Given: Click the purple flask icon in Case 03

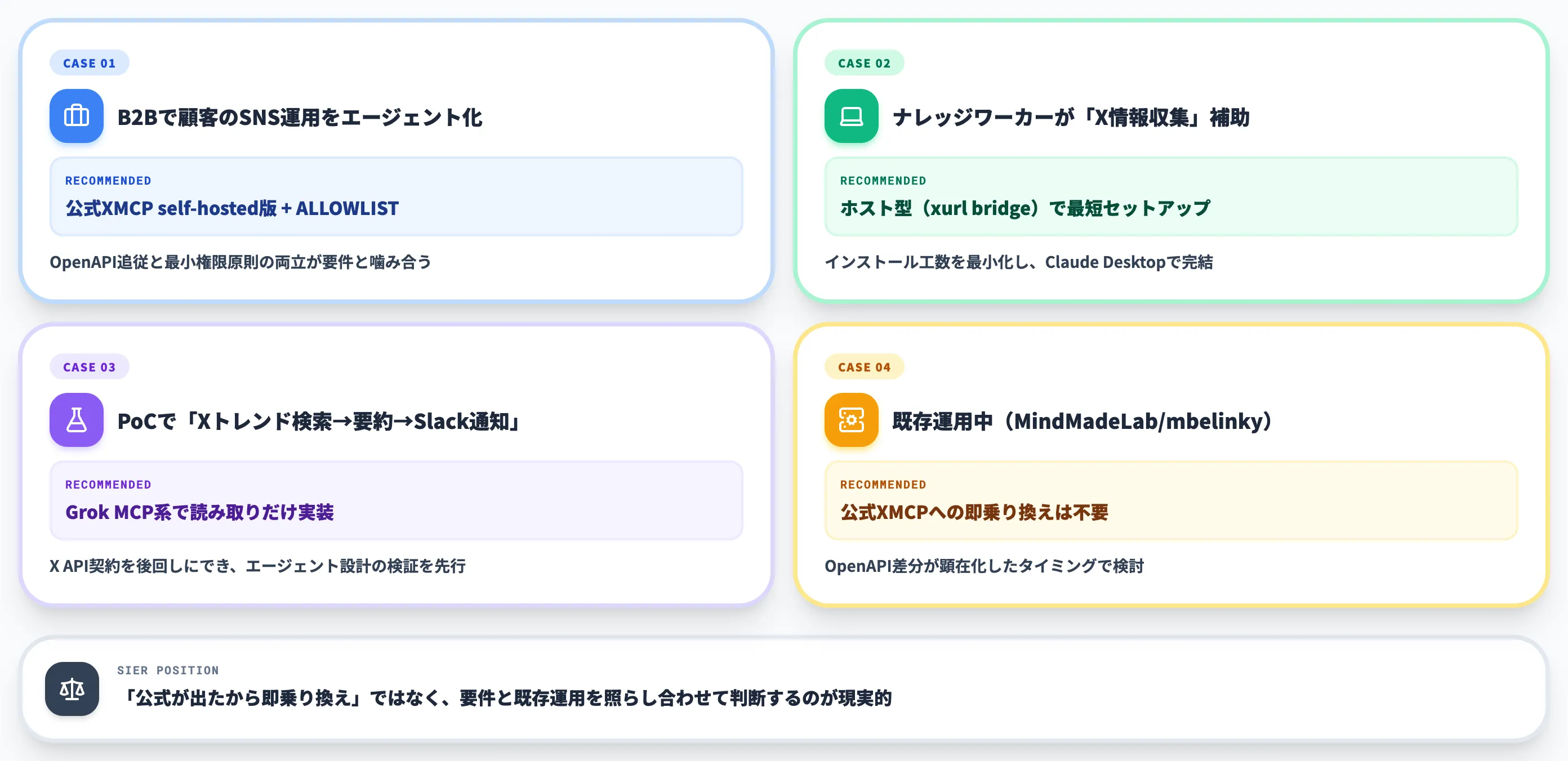Looking at the screenshot, I should click(x=76, y=420).
